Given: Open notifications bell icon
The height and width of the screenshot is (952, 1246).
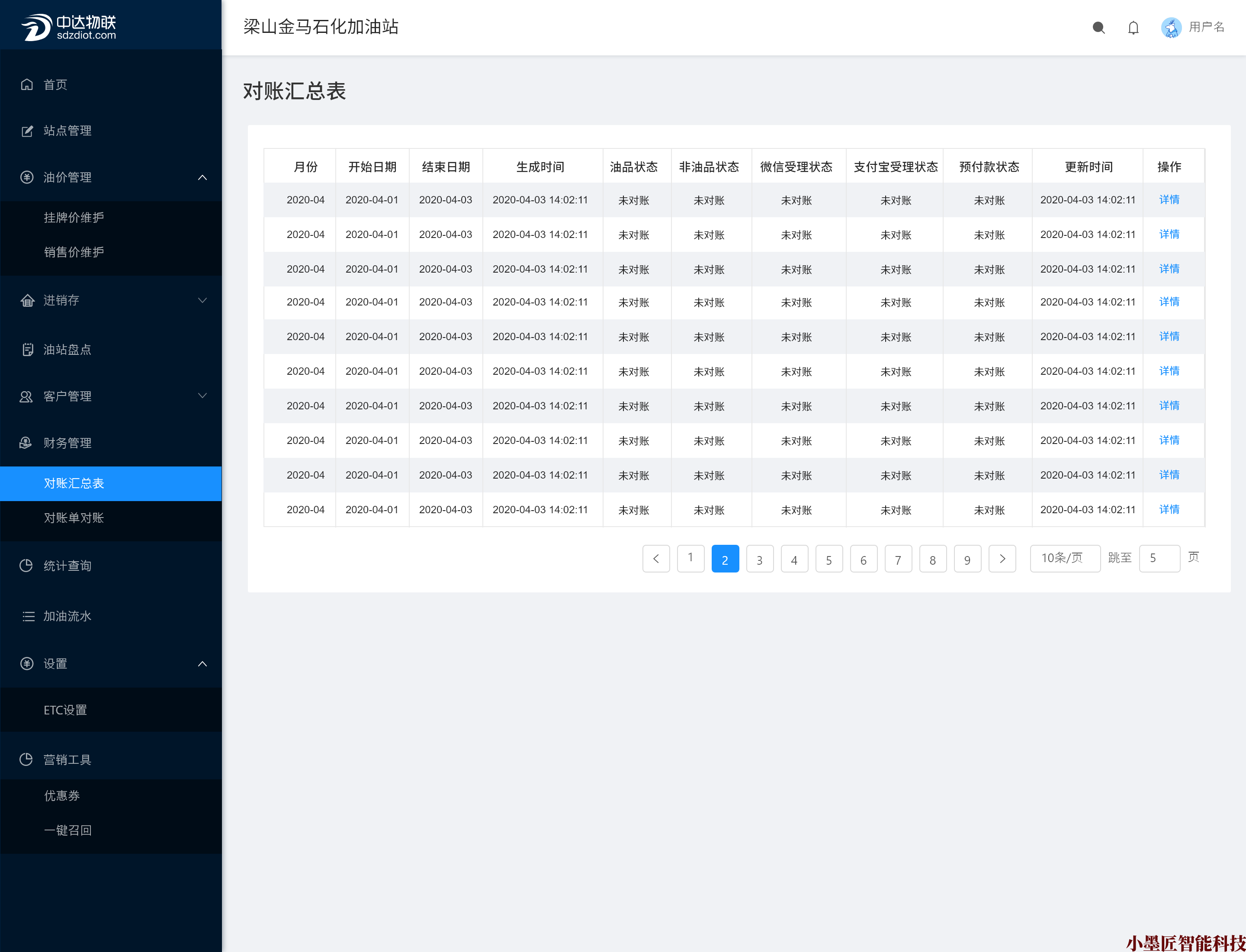Looking at the screenshot, I should coord(1133,27).
